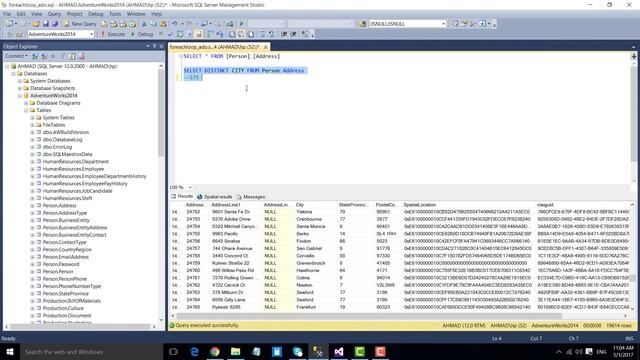Viewport: 640px width, 360px height.
Task: Open the AdventureWorks2014 database dropdown
Action: [91, 34]
